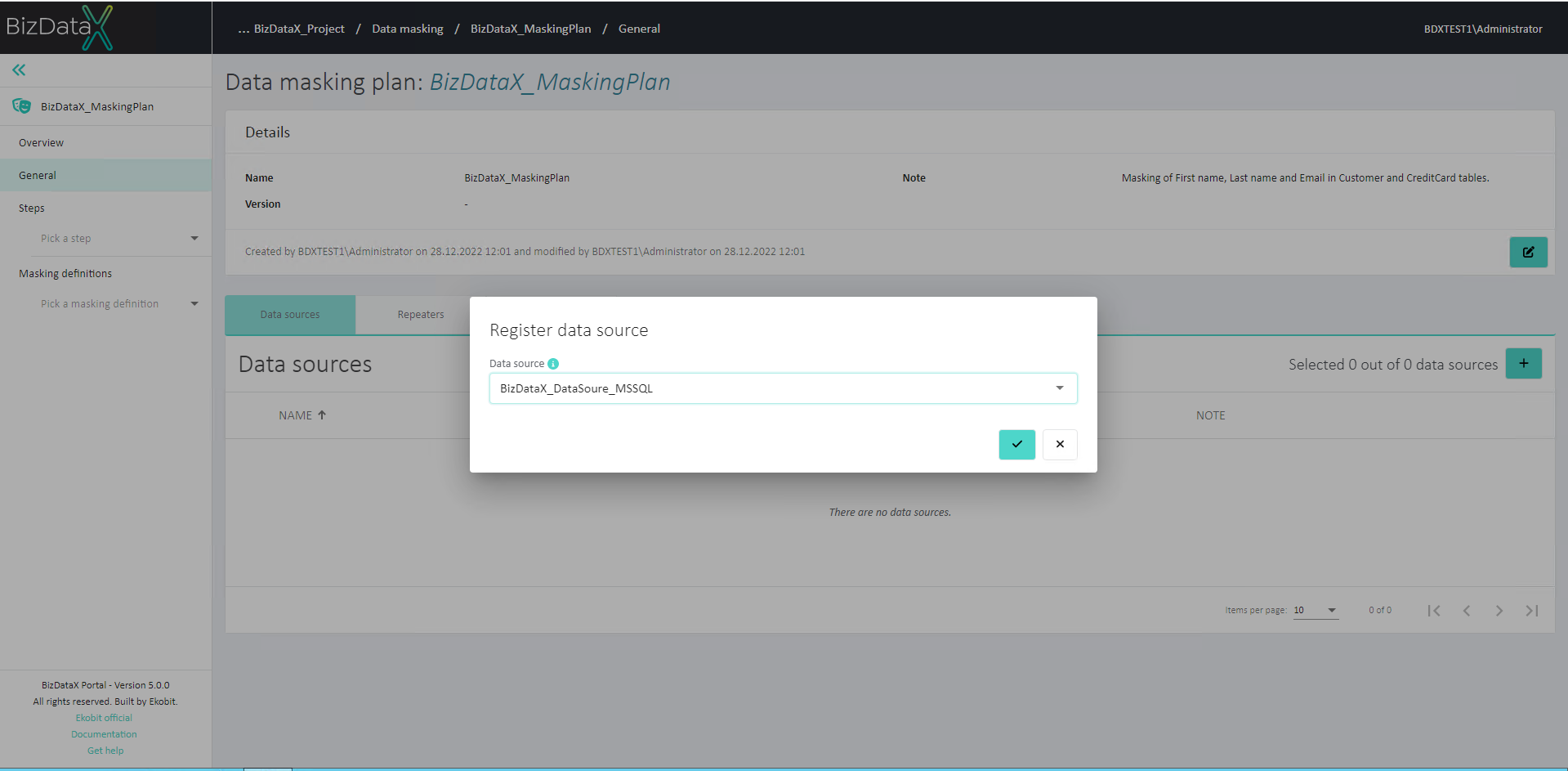This screenshot has width=1568, height=771.
Task: Click the edit details pencil button
Action: (x=1528, y=252)
